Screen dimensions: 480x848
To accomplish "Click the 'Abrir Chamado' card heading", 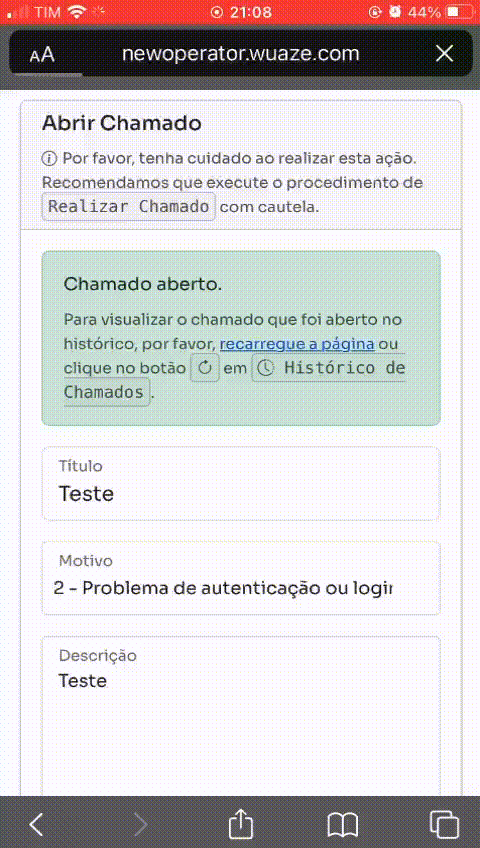I will click(x=122, y=123).
